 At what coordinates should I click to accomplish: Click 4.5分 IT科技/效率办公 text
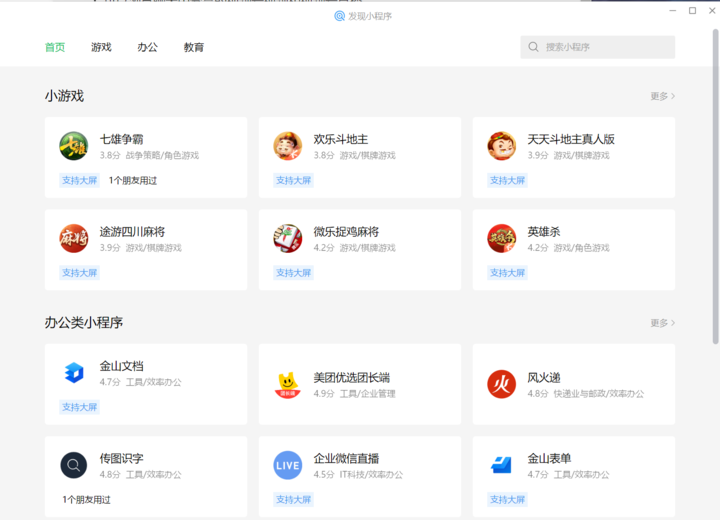point(358,475)
